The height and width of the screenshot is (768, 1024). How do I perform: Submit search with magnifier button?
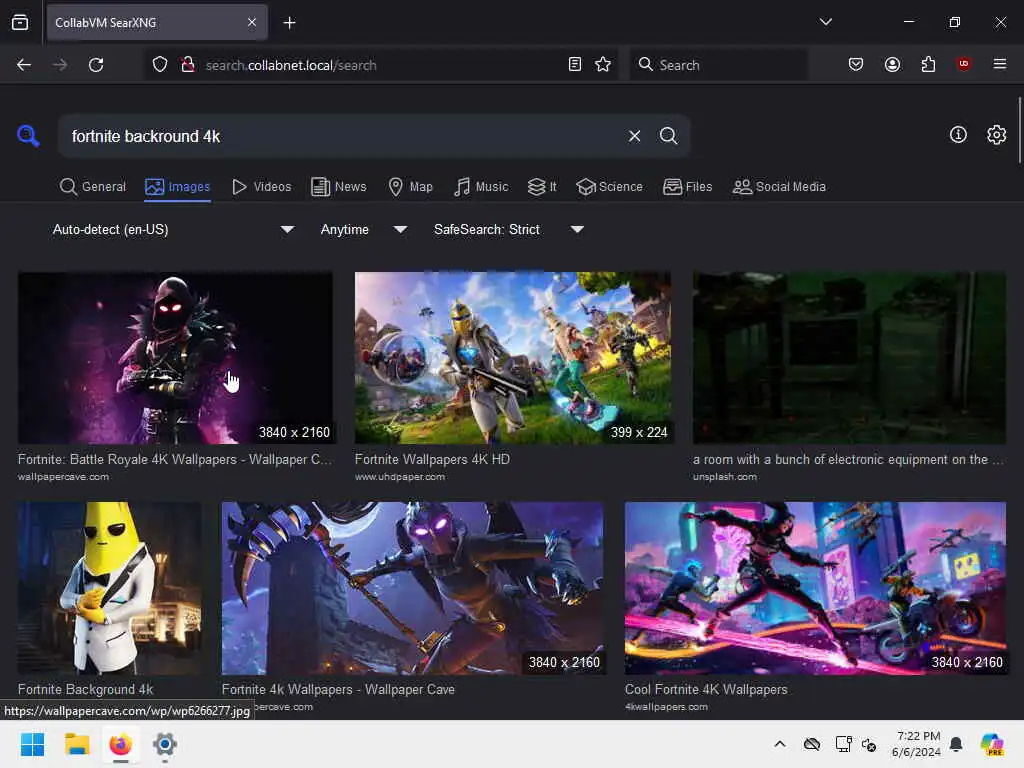pos(668,136)
